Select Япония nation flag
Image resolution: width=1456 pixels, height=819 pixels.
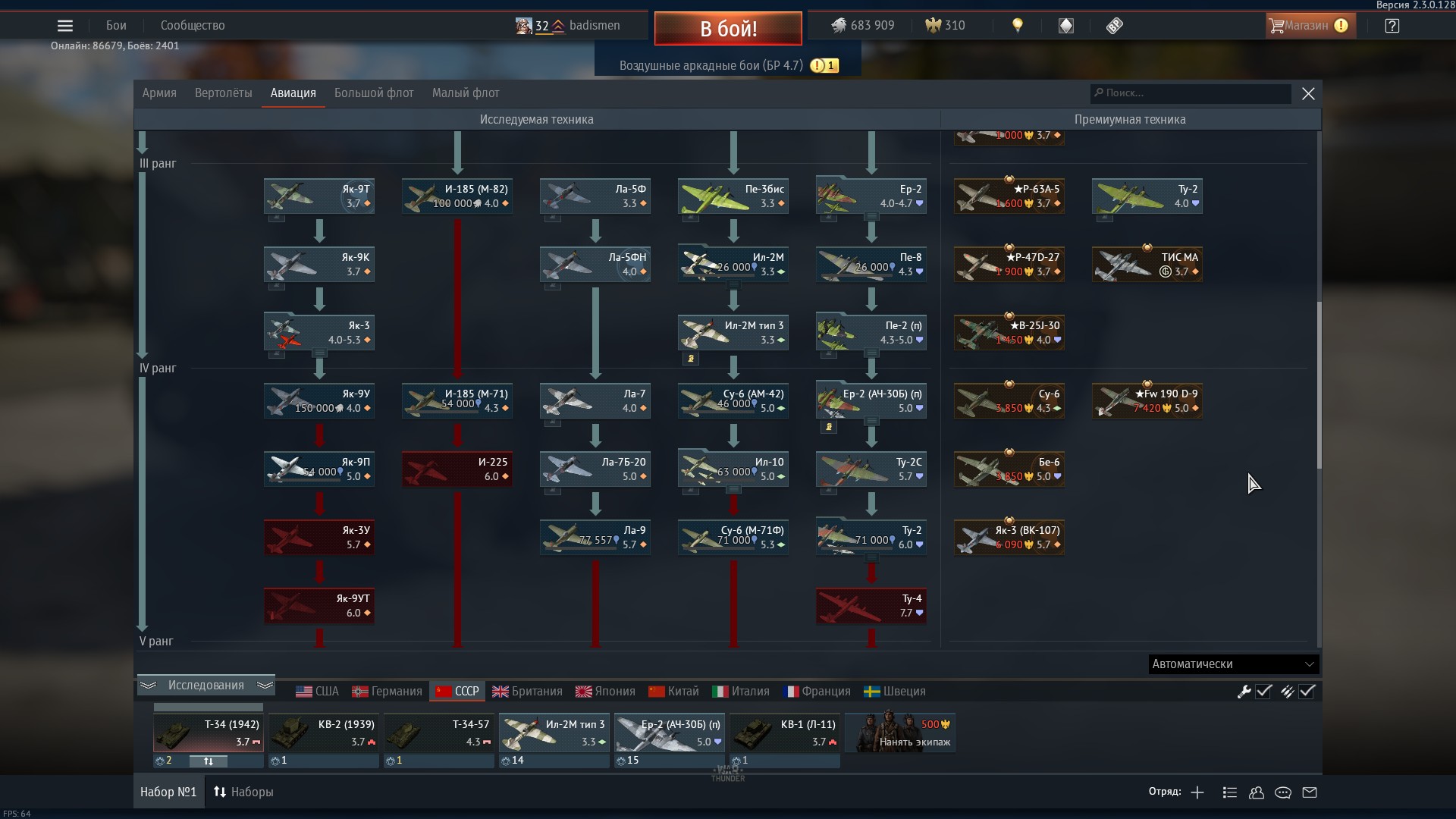(605, 692)
